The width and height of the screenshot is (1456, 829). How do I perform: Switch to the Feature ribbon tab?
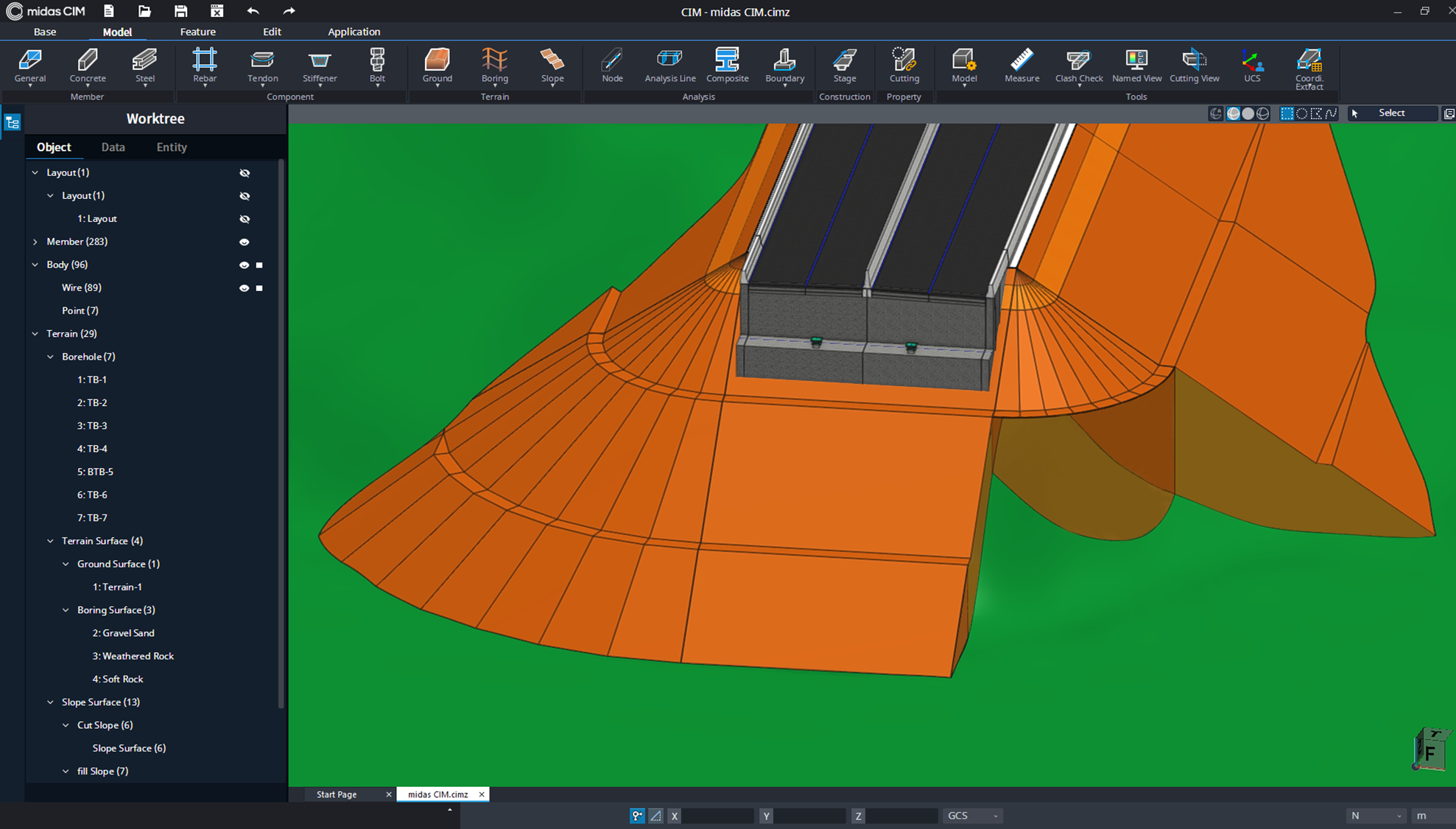[197, 32]
